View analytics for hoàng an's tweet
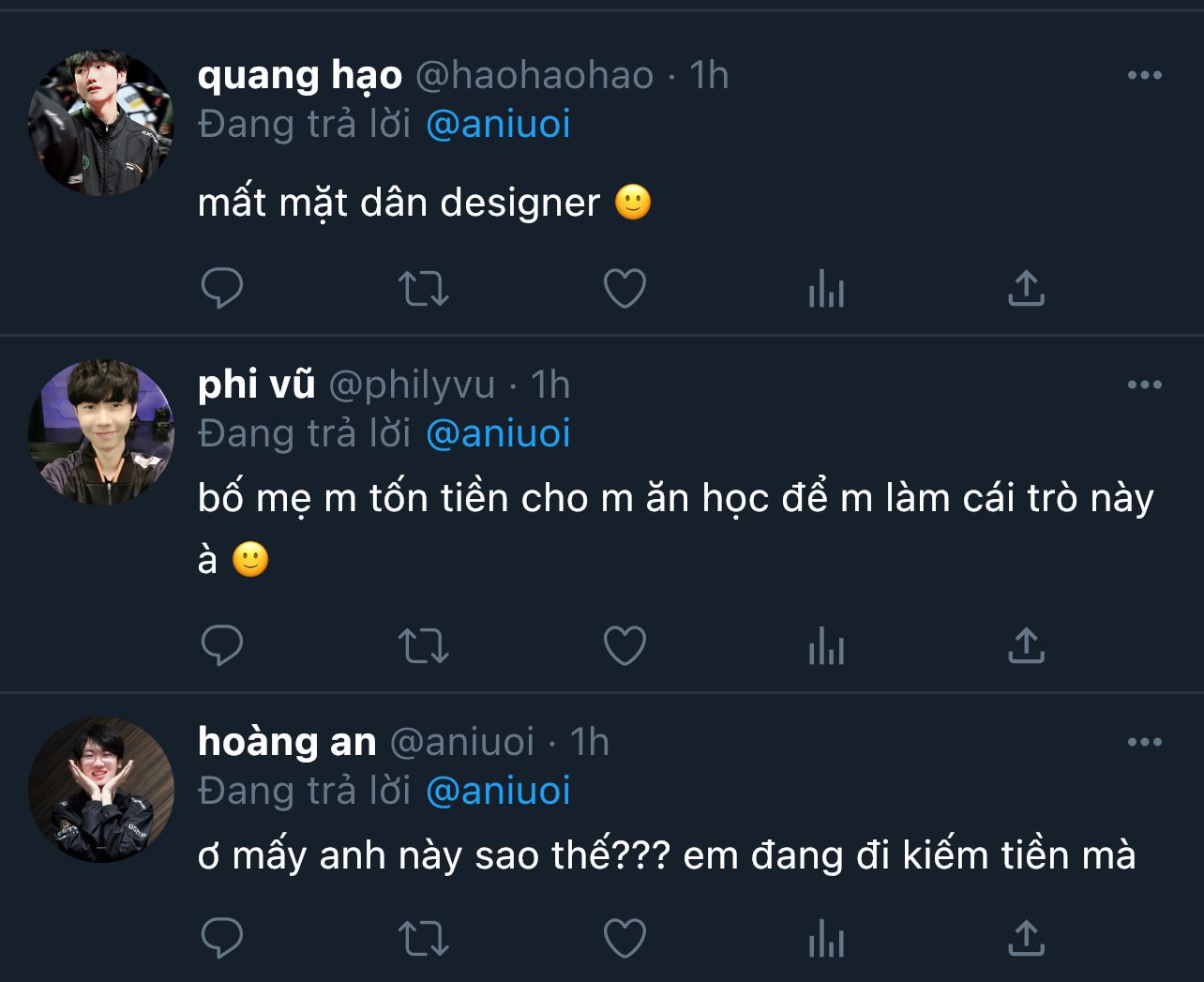 pos(826,939)
